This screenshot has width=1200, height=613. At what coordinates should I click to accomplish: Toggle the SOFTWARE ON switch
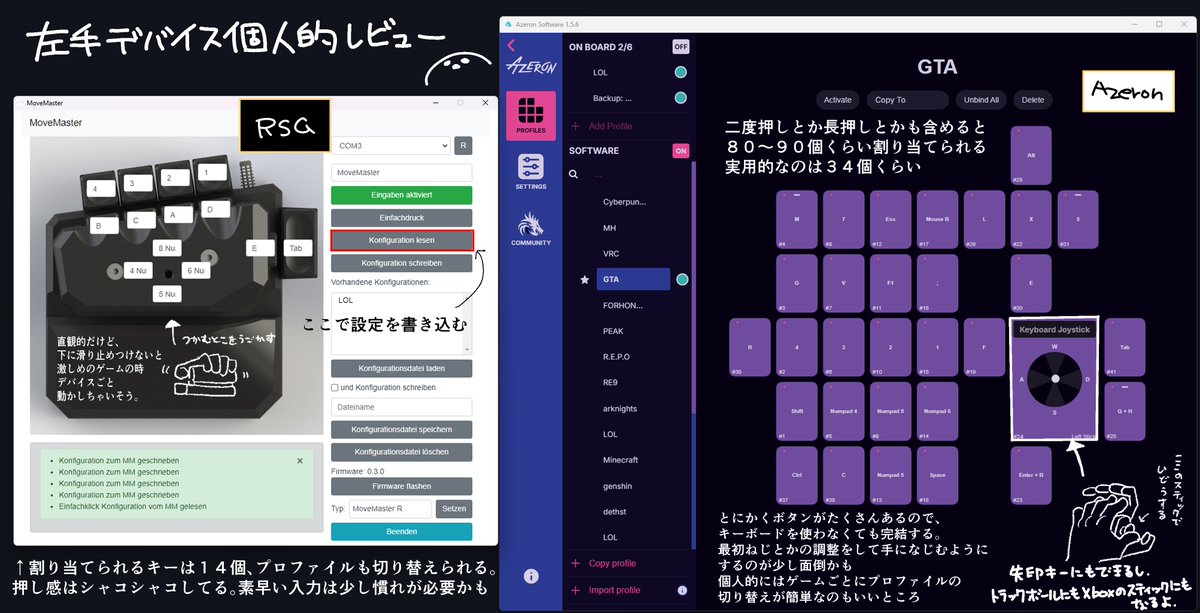click(x=682, y=150)
